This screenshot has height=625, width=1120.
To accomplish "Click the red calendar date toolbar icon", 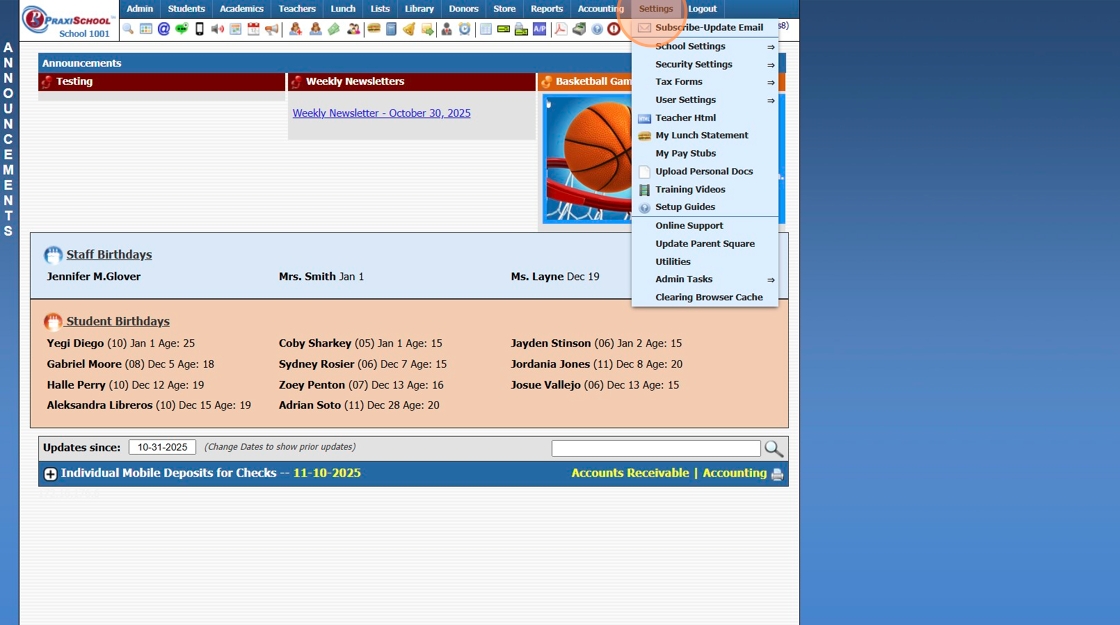I will click(254, 29).
